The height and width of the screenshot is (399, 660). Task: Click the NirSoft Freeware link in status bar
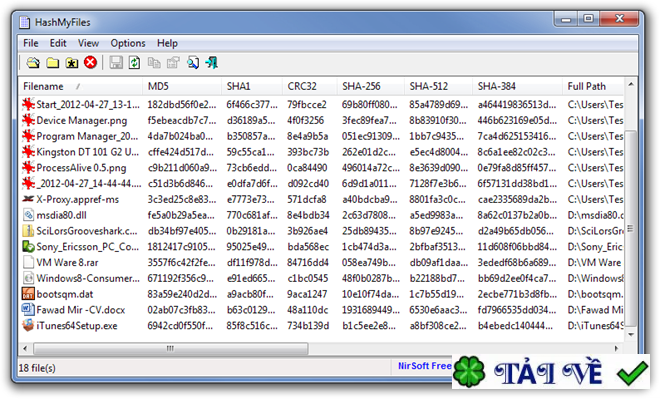424,366
